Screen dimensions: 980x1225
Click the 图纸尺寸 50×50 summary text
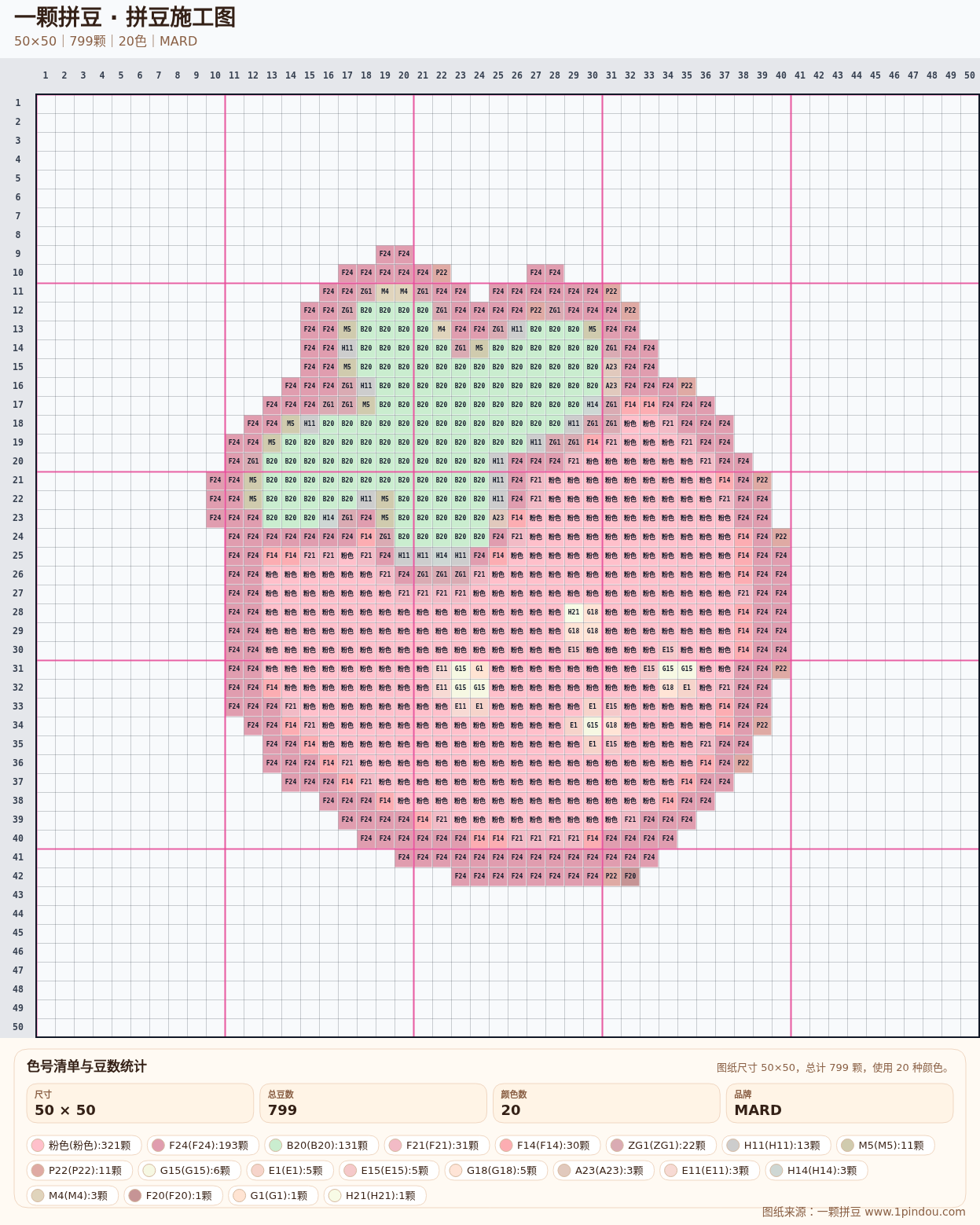[835, 1068]
